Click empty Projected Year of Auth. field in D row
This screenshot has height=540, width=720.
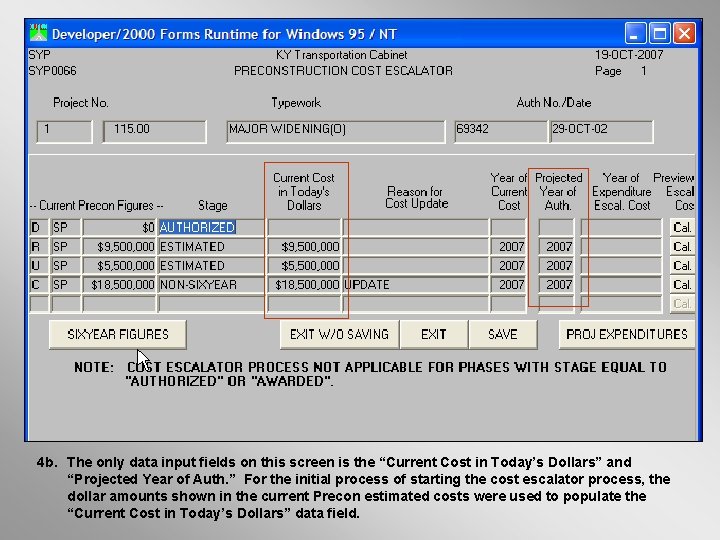click(556, 227)
